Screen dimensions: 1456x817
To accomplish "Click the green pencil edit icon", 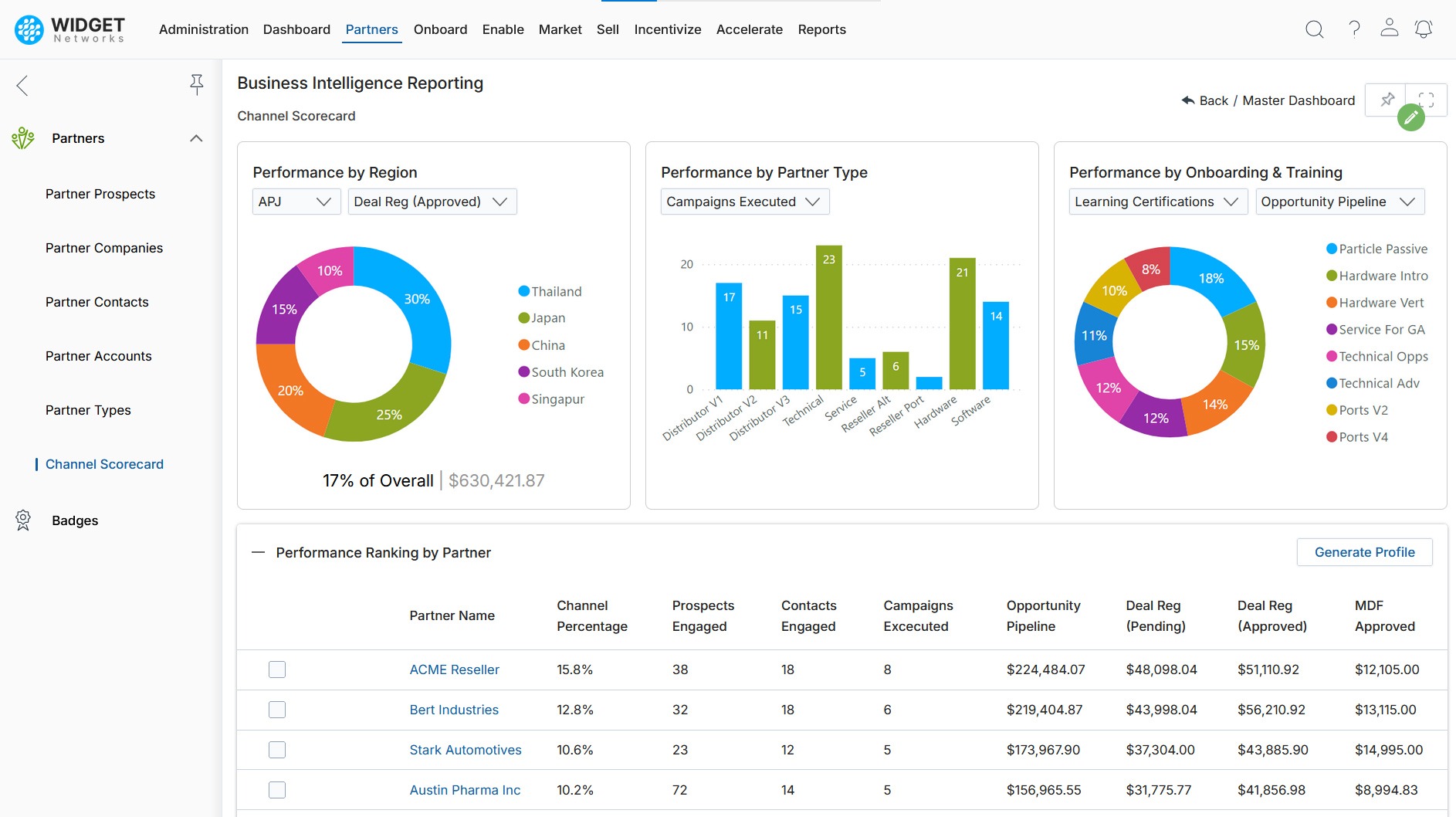I will pyautogui.click(x=1410, y=117).
